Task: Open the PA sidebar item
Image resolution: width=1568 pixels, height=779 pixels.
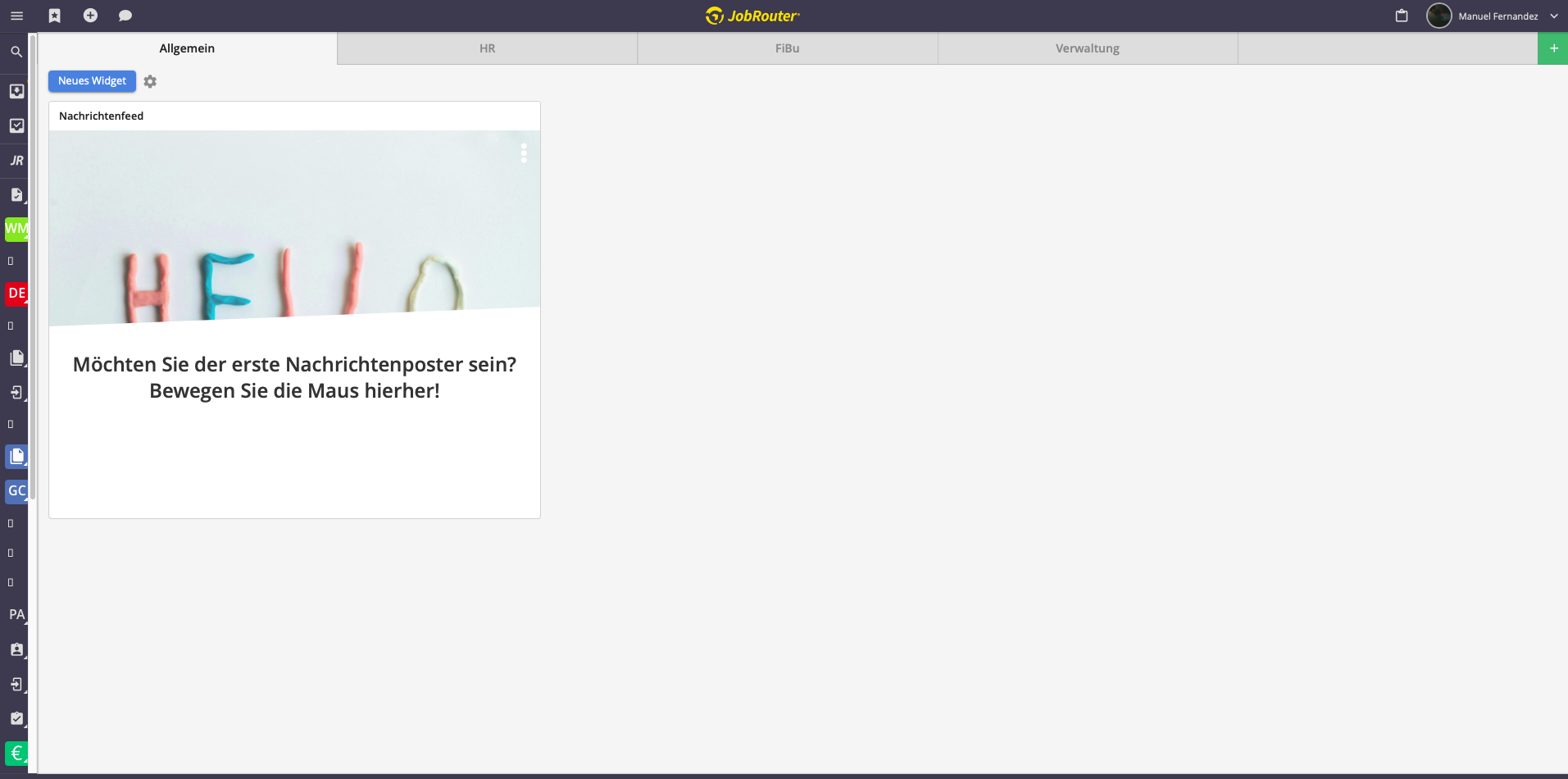Action: point(16,615)
